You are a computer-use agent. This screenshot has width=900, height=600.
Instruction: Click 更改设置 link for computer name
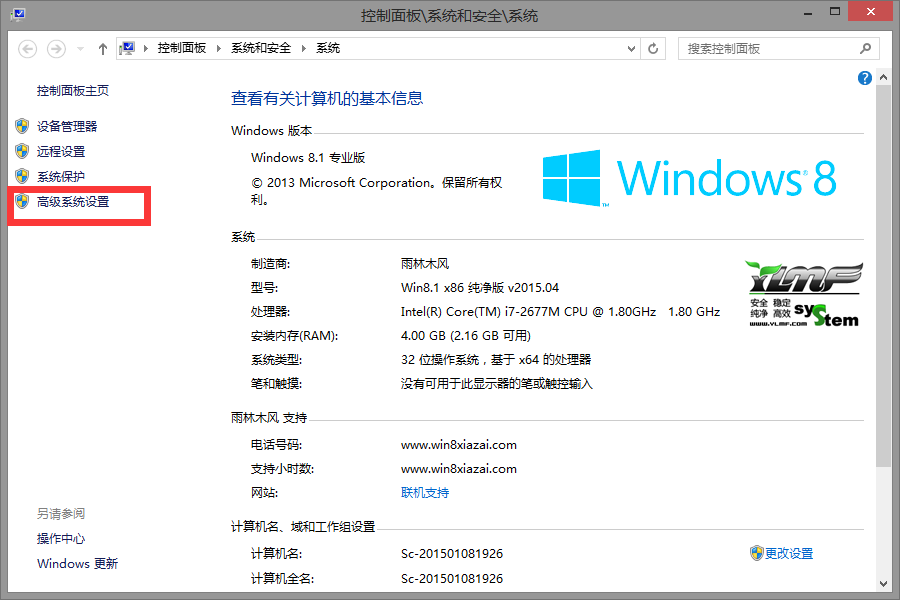tap(789, 553)
